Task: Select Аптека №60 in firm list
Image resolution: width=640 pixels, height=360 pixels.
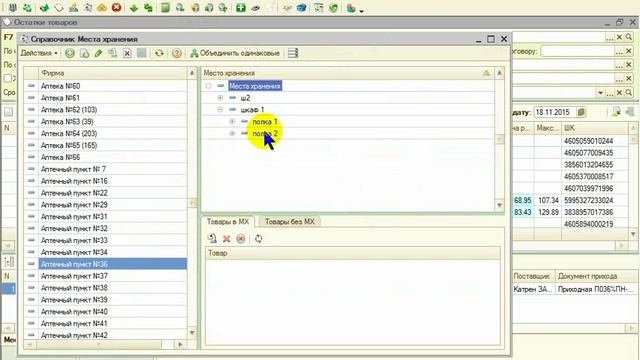Action: click(113, 86)
